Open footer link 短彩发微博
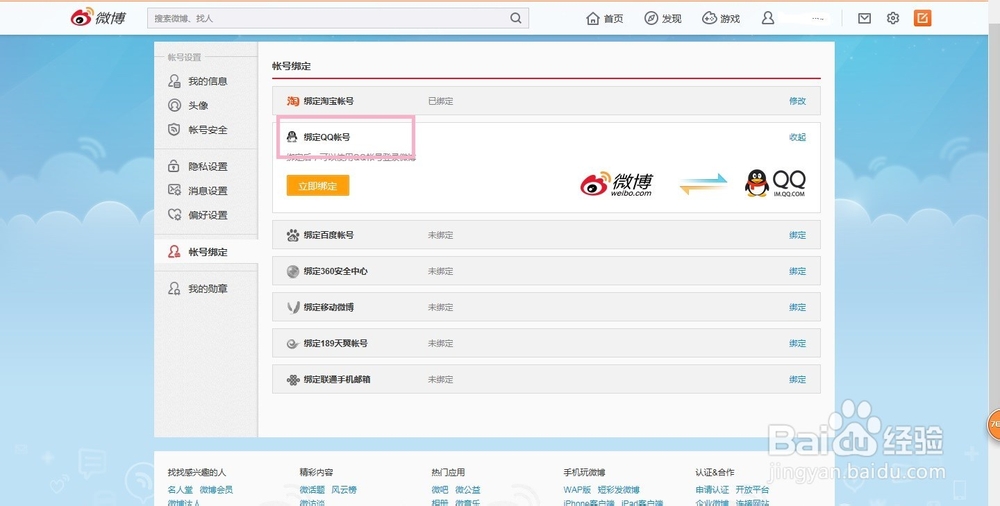Image resolution: width=1000 pixels, height=506 pixels. (x=619, y=490)
